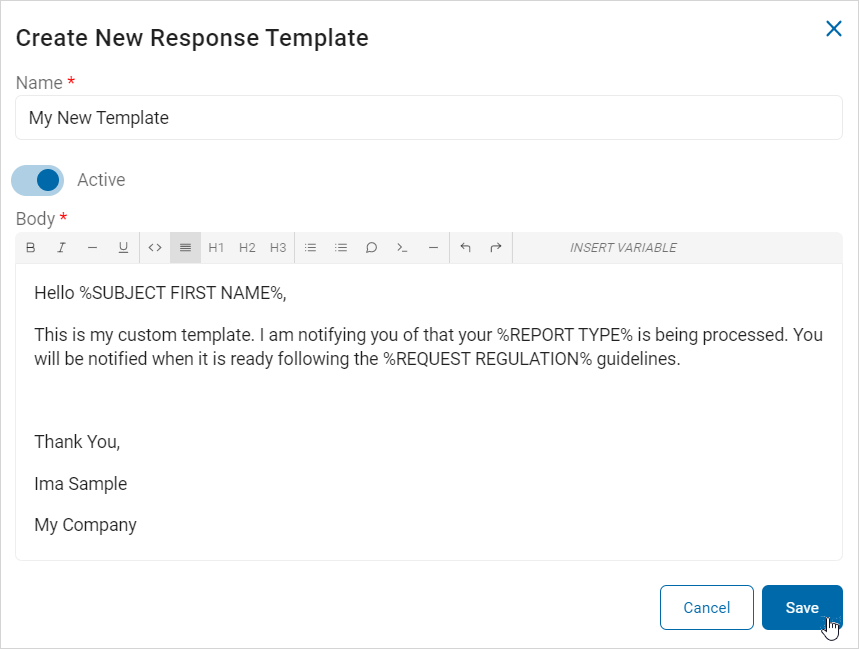Insert a code block
Viewport: 859px width, 649px height.
point(402,248)
